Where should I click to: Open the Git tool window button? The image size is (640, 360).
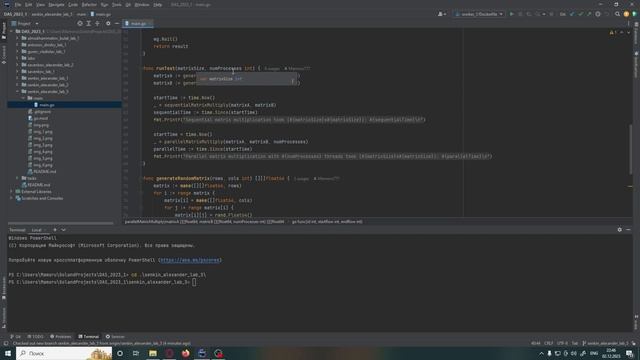click(x=16, y=337)
